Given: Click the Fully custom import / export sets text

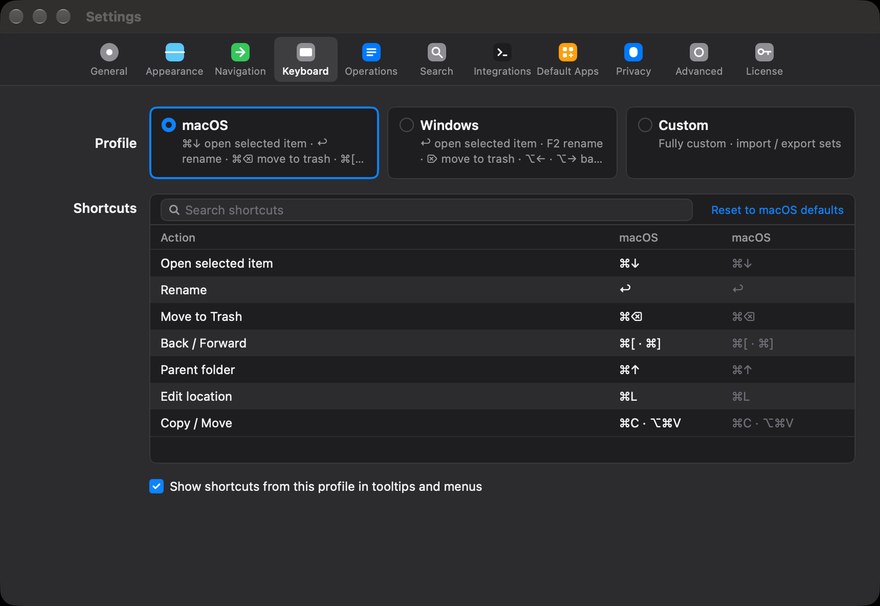Looking at the screenshot, I should [750, 144].
